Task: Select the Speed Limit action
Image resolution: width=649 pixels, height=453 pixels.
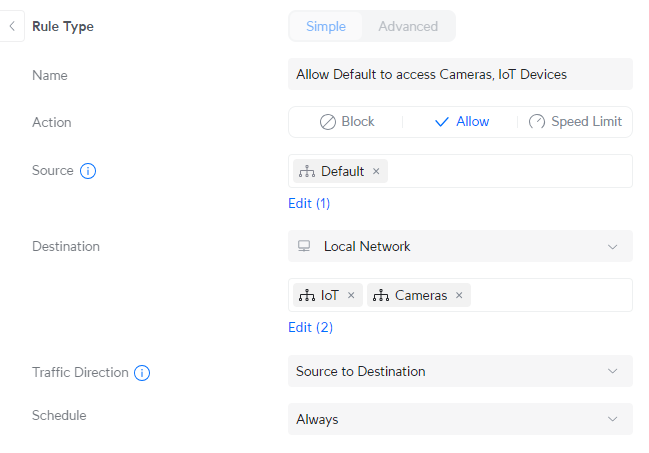Action: pos(575,122)
